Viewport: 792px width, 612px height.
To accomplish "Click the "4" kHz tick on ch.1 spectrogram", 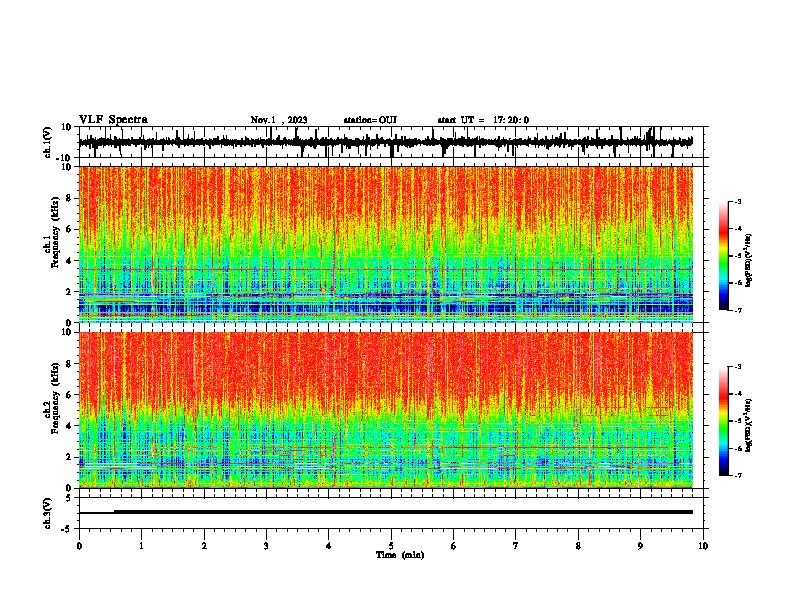I will click(69, 261).
